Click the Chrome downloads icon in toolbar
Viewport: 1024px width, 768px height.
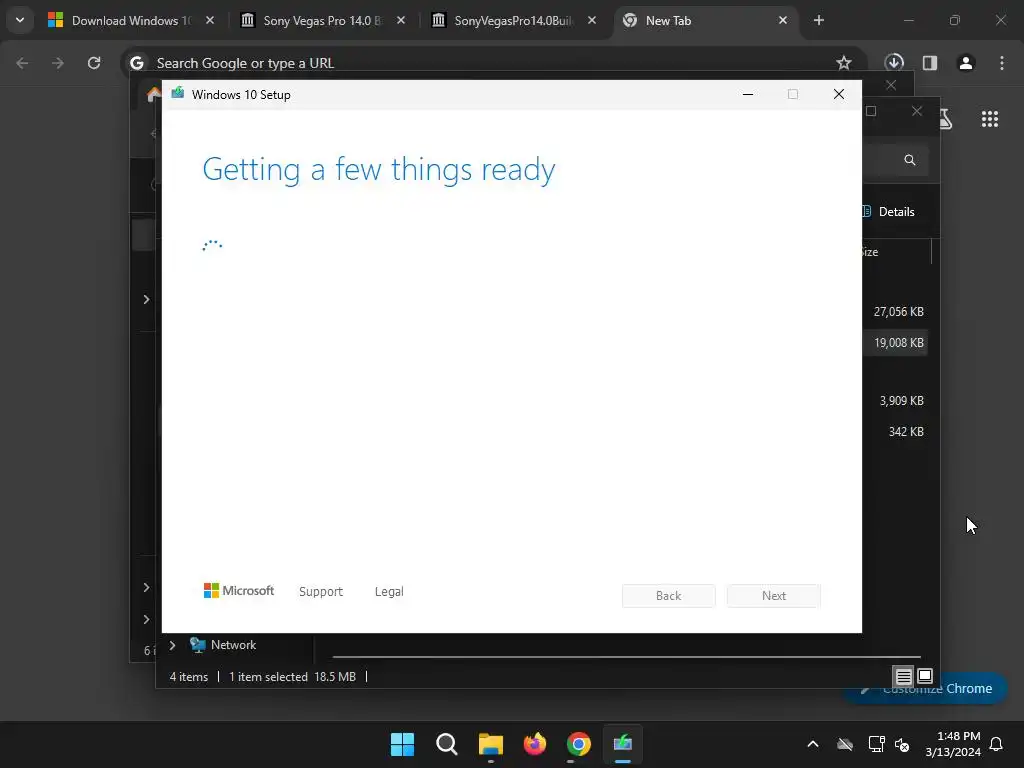pyautogui.click(x=894, y=63)
